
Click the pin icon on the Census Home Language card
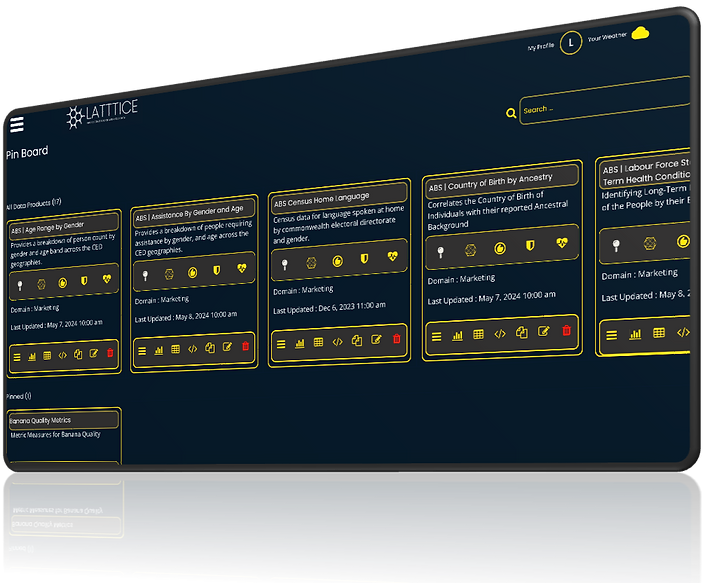pyautogui.click(x=285, y=264)
